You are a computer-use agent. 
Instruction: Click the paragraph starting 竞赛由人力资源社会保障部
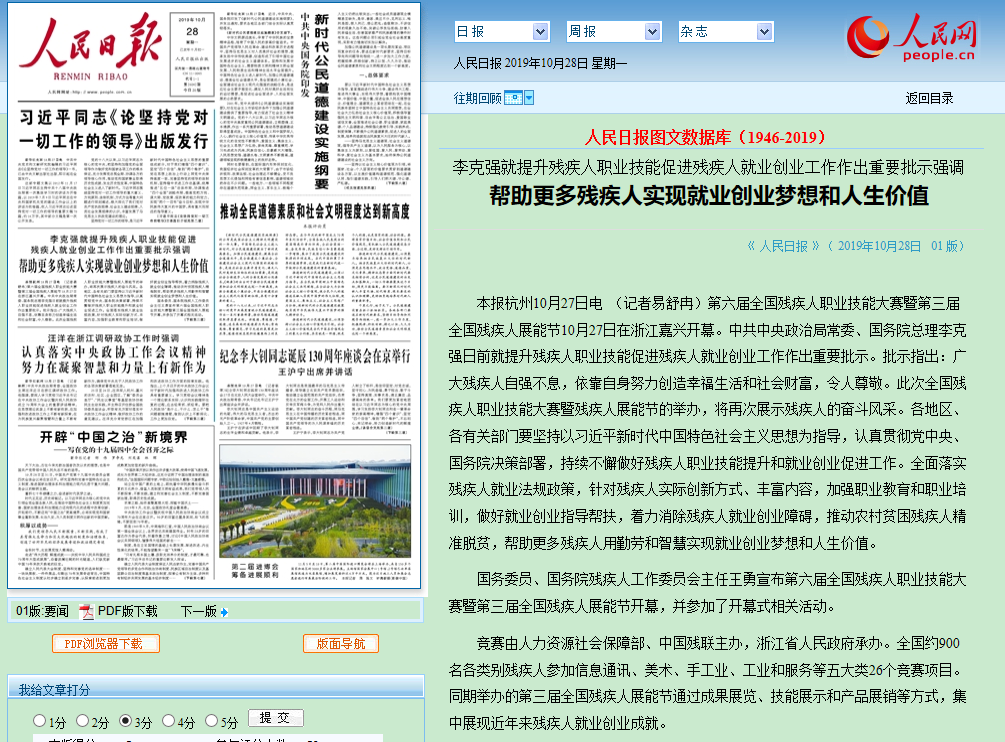pos(708,683)
